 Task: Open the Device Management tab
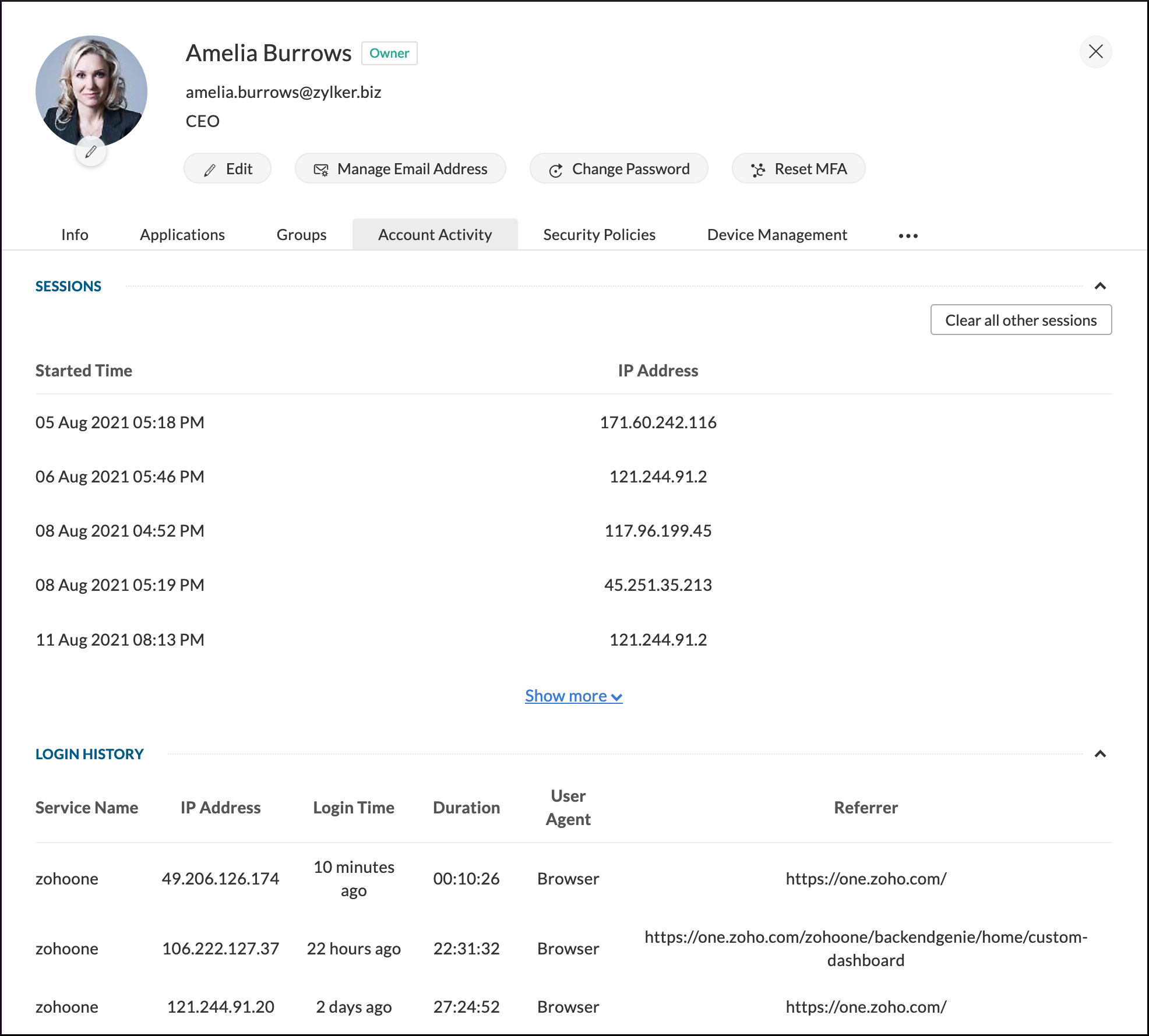click(x=777, y=235)
